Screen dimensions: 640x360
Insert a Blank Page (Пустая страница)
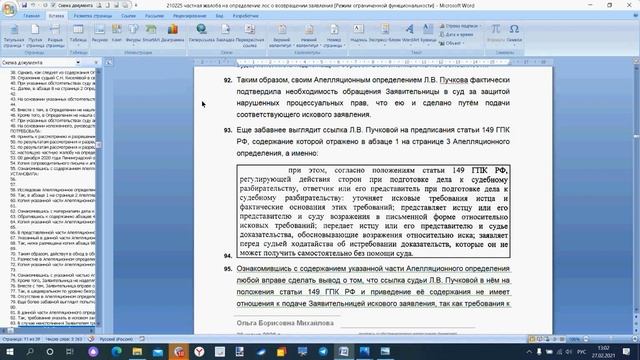coord(35,36)
